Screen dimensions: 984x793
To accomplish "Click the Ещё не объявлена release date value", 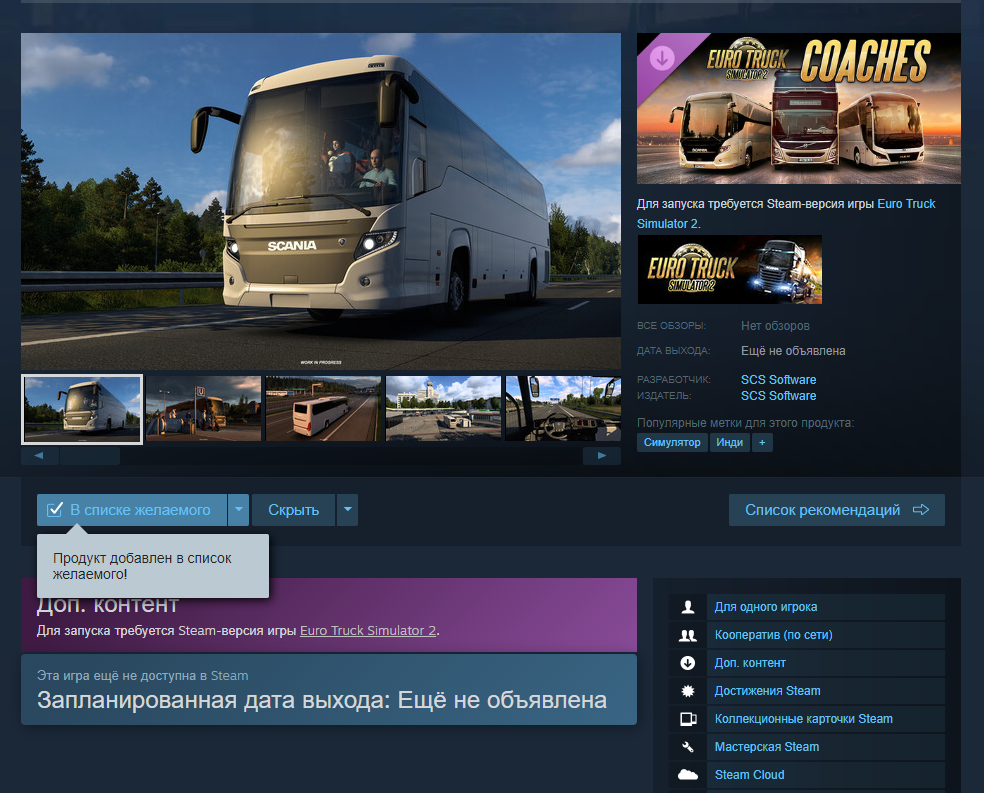I will (793, 351).
